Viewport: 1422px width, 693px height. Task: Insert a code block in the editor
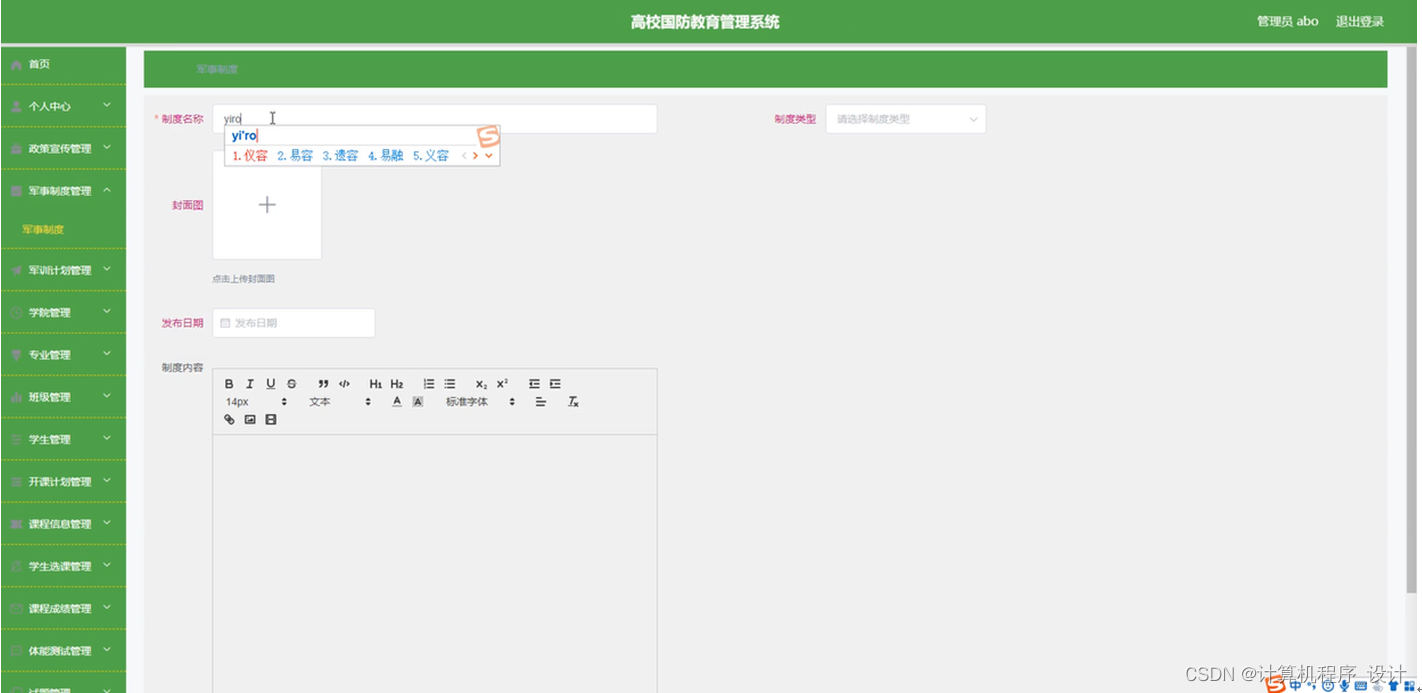(344, 384)
